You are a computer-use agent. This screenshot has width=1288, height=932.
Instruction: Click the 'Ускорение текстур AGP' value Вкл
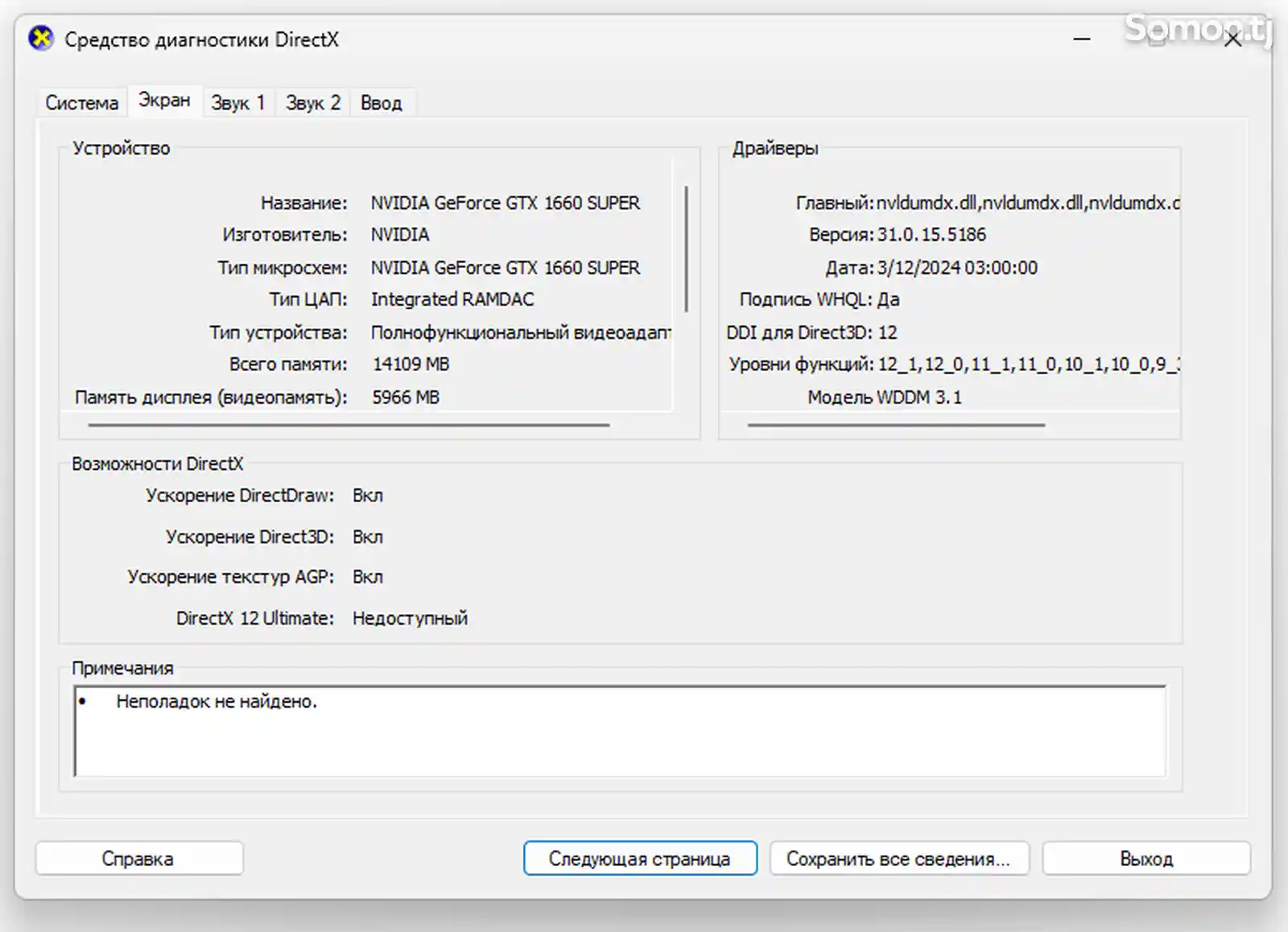368,577
